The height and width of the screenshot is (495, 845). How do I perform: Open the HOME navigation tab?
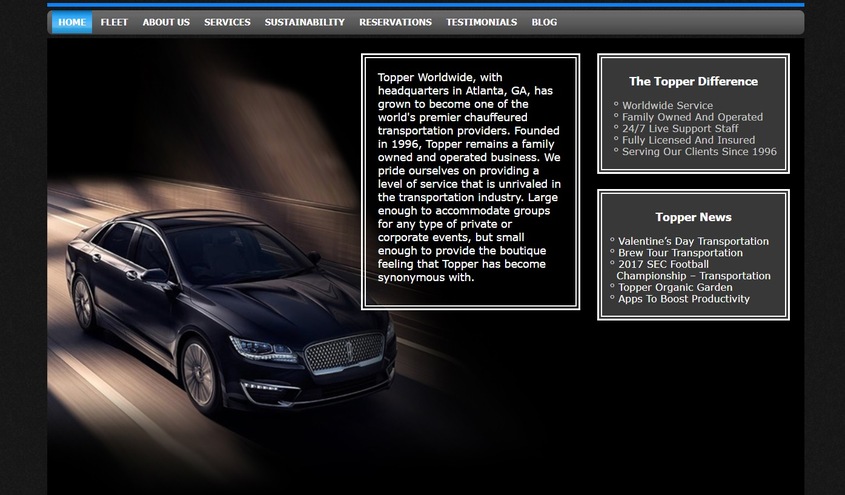pyautogui.click(x=72, y=22)
